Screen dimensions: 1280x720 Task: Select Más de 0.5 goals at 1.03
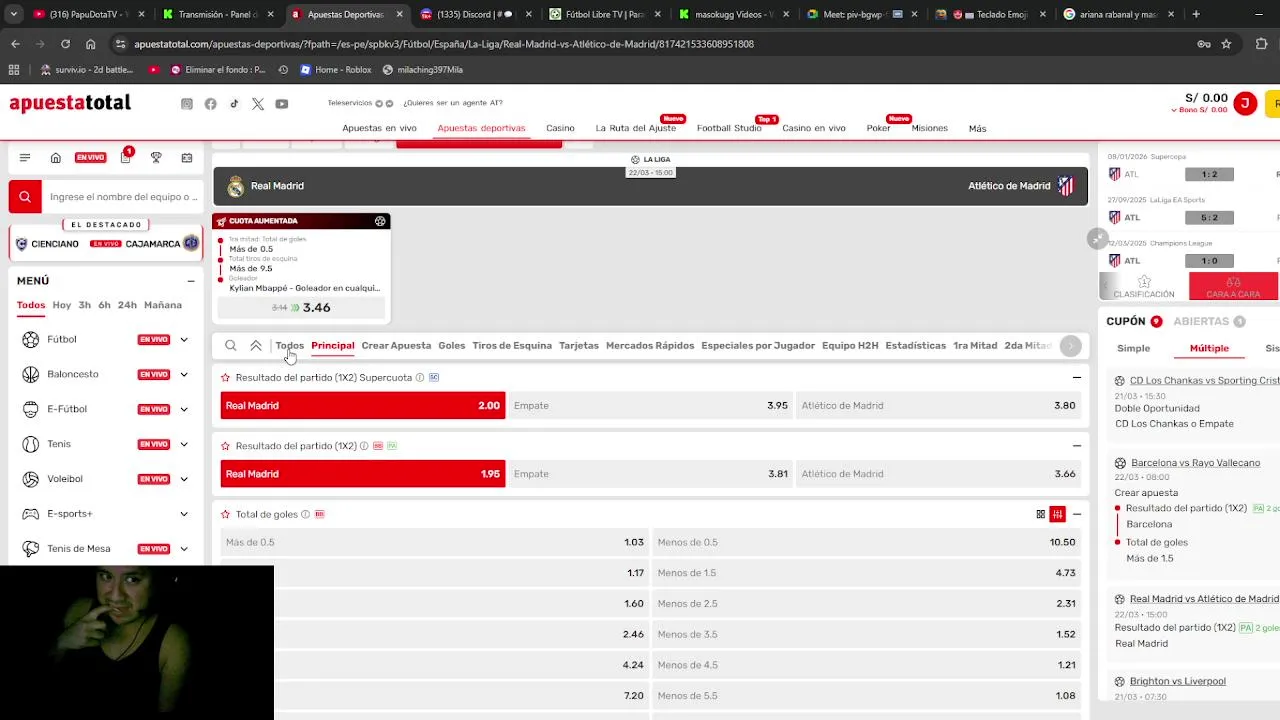coord(434,542)
